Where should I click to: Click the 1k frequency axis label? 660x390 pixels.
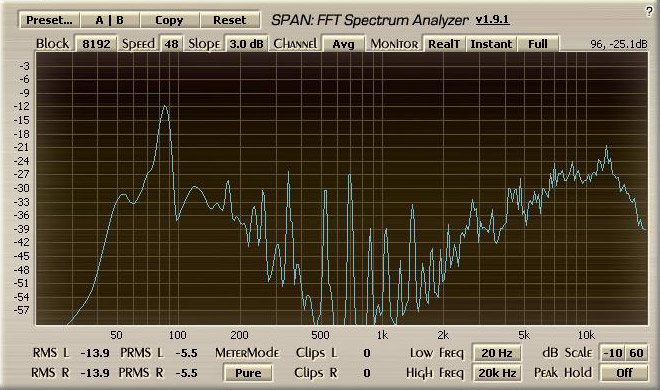(382, 335)
